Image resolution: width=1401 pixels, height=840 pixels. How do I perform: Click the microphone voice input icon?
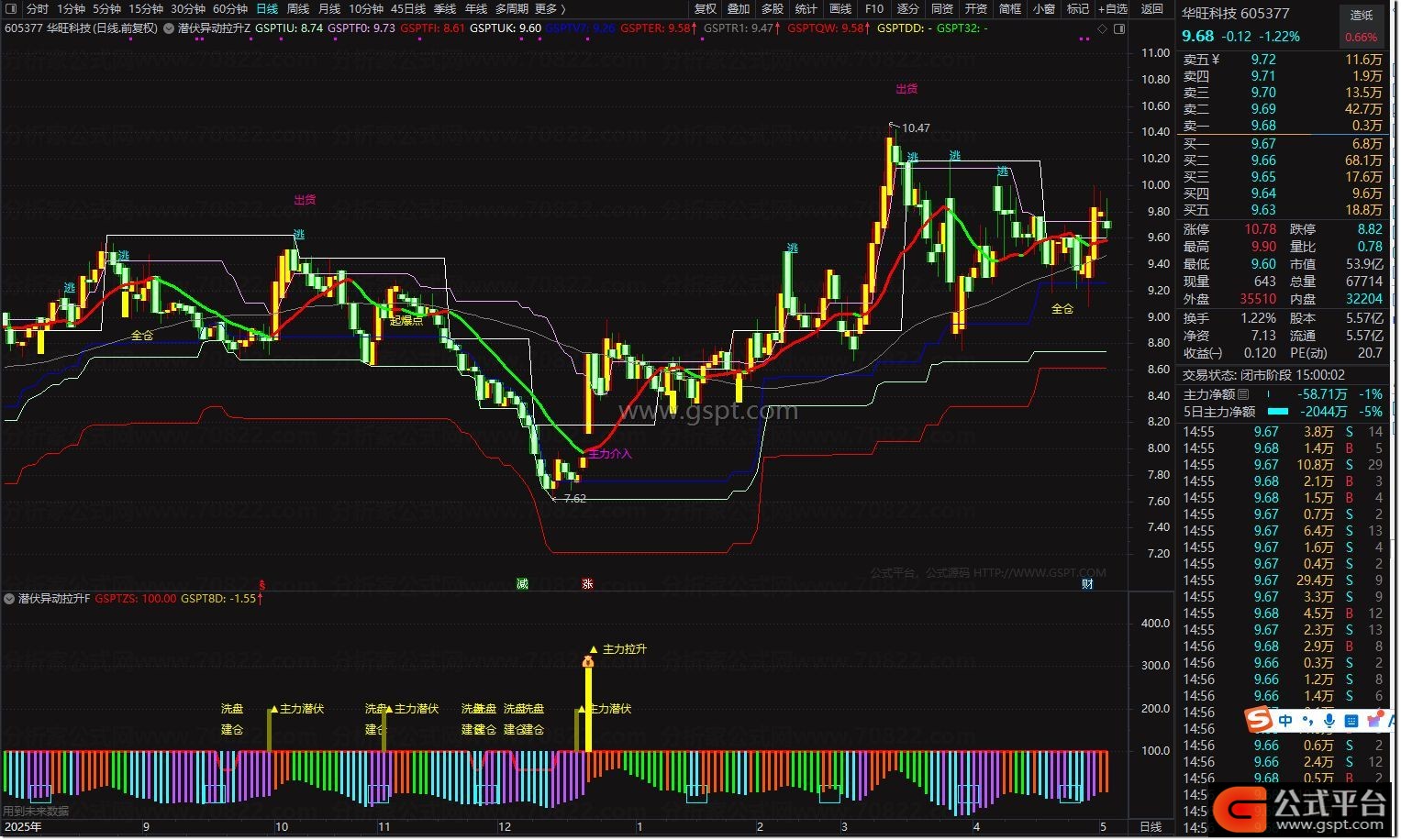tap(1329, 721)
